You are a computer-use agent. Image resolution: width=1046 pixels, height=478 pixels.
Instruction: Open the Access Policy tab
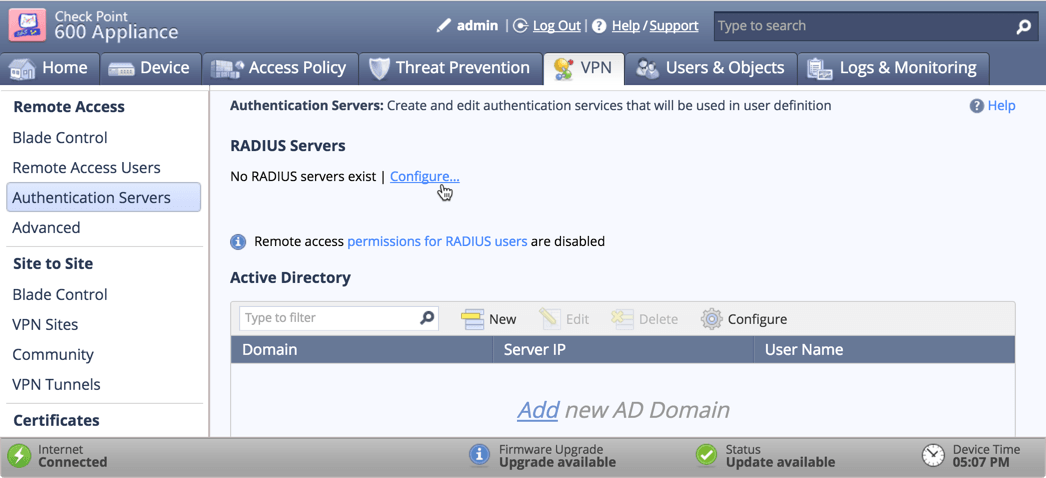280,68
